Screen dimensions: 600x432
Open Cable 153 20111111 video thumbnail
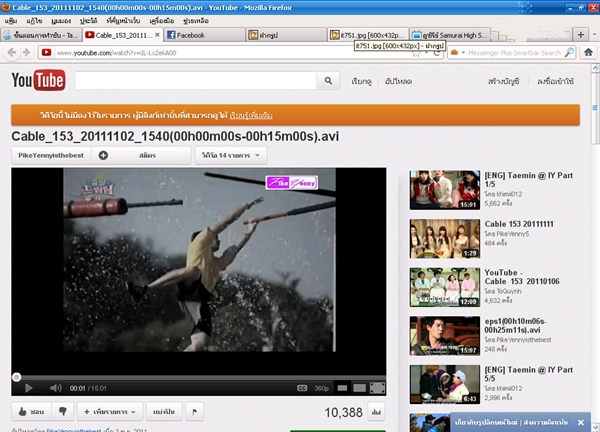pyautogui.click(x=445, y=238)
